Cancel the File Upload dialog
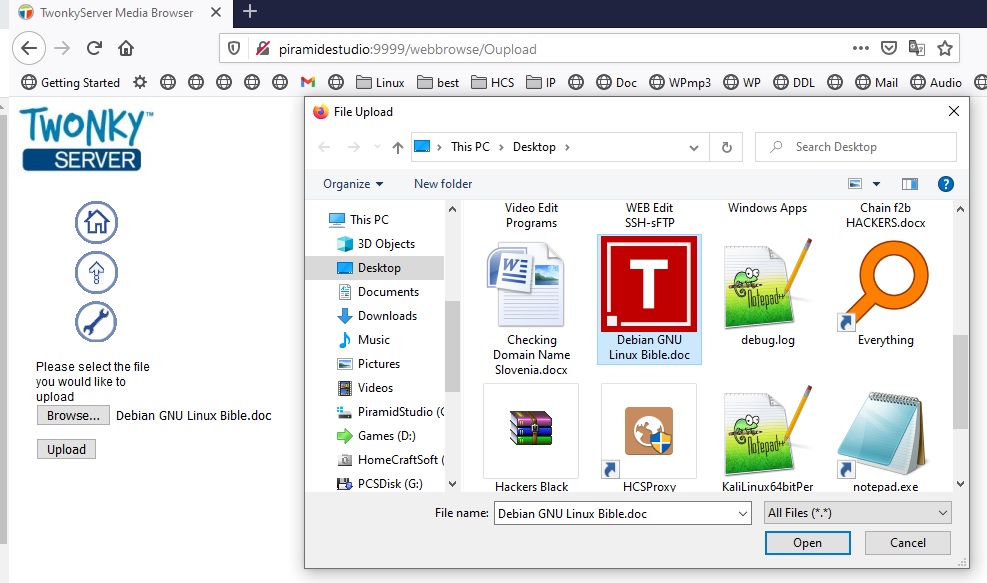The width and height of the screenshot is (987, 583). point(908,543)
